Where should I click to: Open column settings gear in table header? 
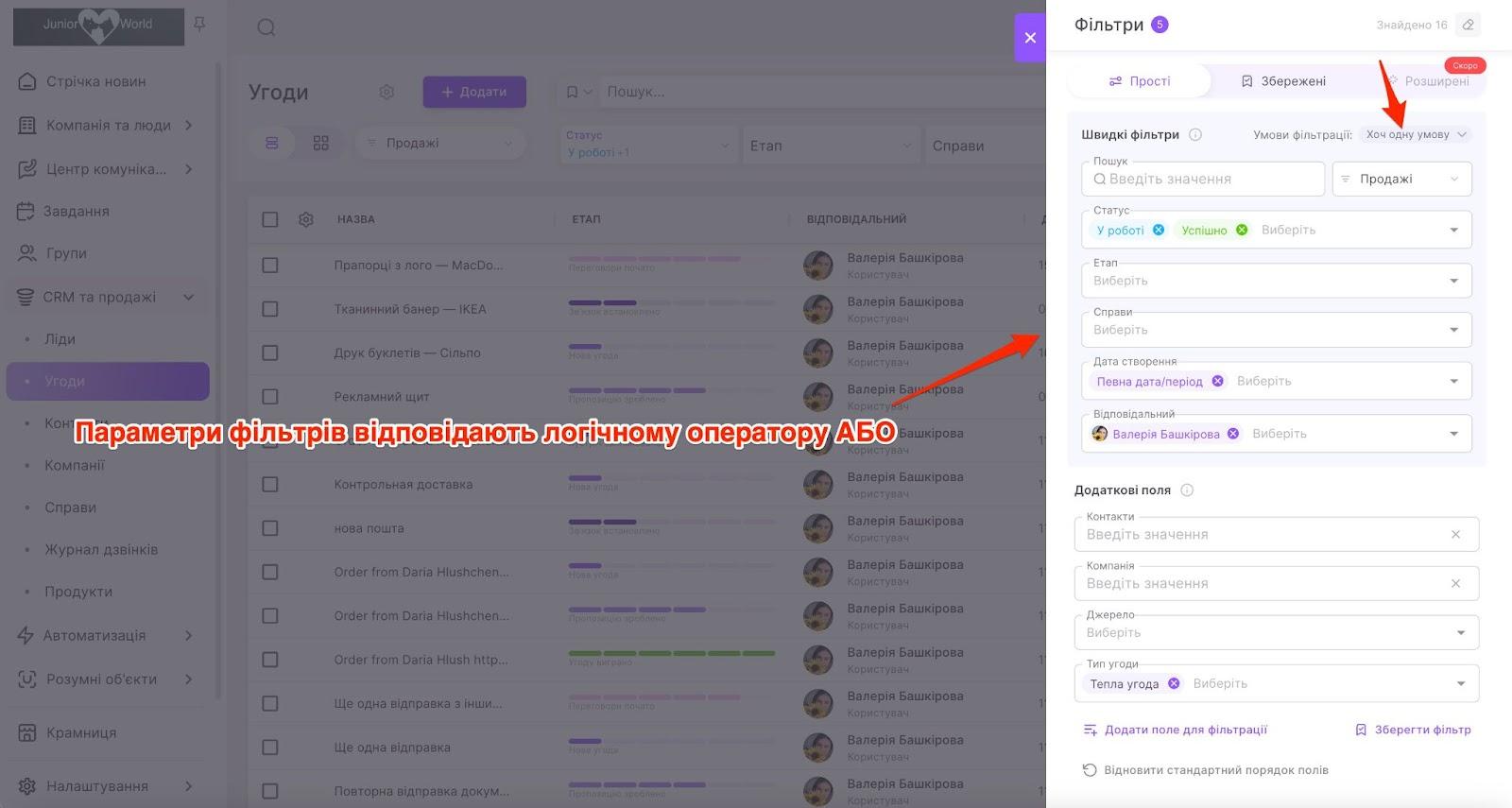(306, 219)
